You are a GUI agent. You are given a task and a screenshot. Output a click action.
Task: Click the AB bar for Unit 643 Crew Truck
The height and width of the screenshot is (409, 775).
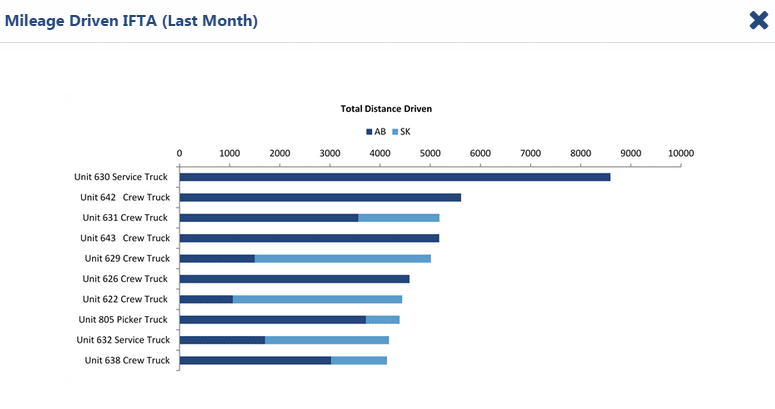tap(309, 238)
